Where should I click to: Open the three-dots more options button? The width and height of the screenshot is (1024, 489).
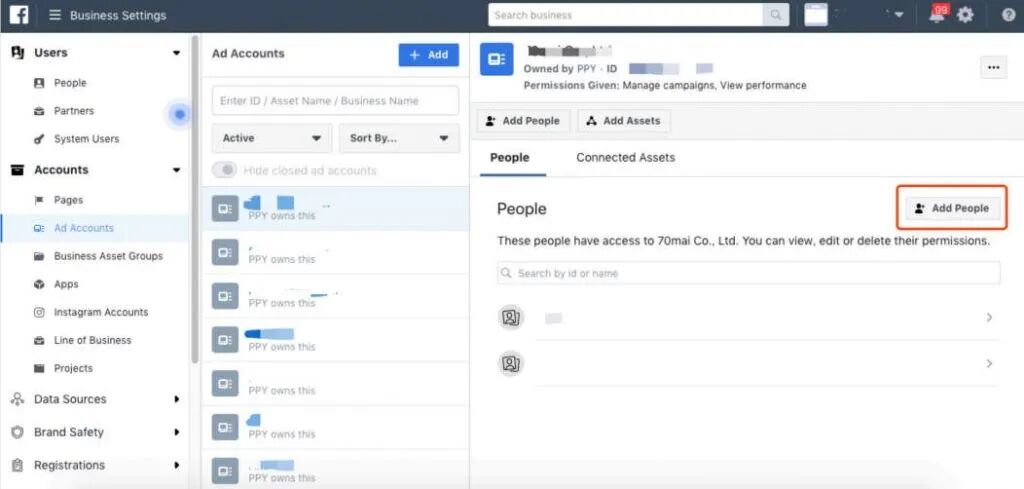(993, 67)
